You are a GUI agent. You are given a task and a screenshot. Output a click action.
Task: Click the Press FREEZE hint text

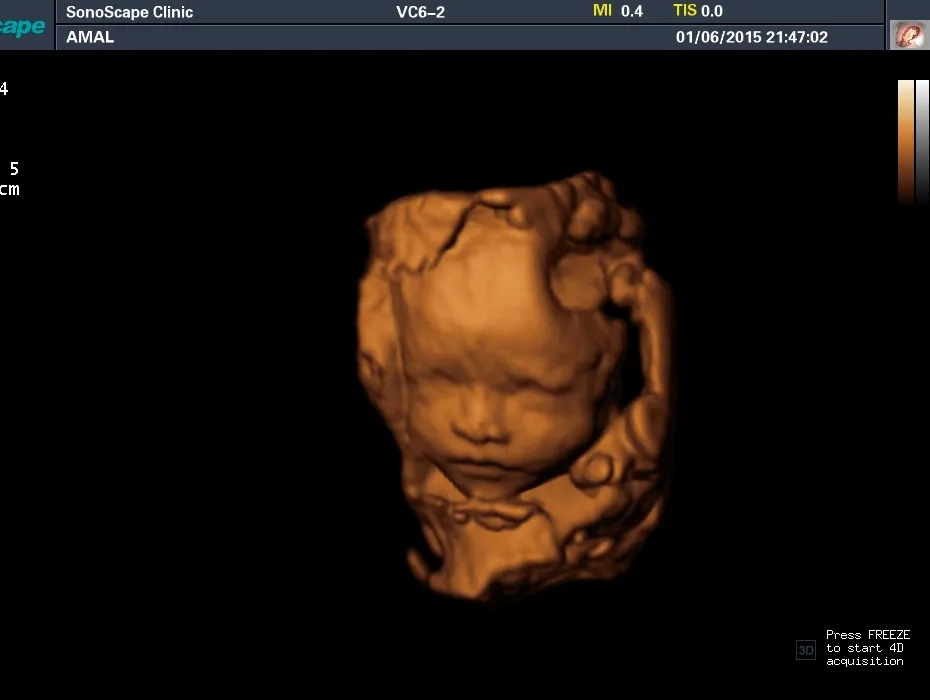tap(867, 635)
